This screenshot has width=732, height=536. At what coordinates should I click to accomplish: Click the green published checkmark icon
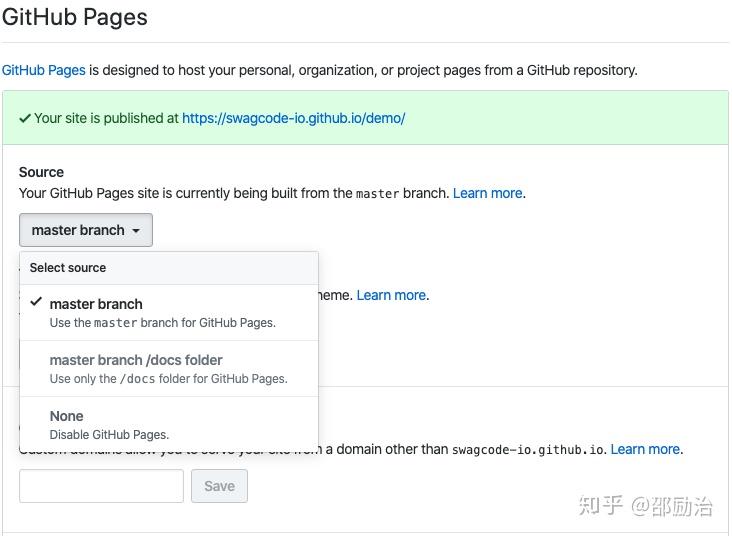tap(25, 118)
